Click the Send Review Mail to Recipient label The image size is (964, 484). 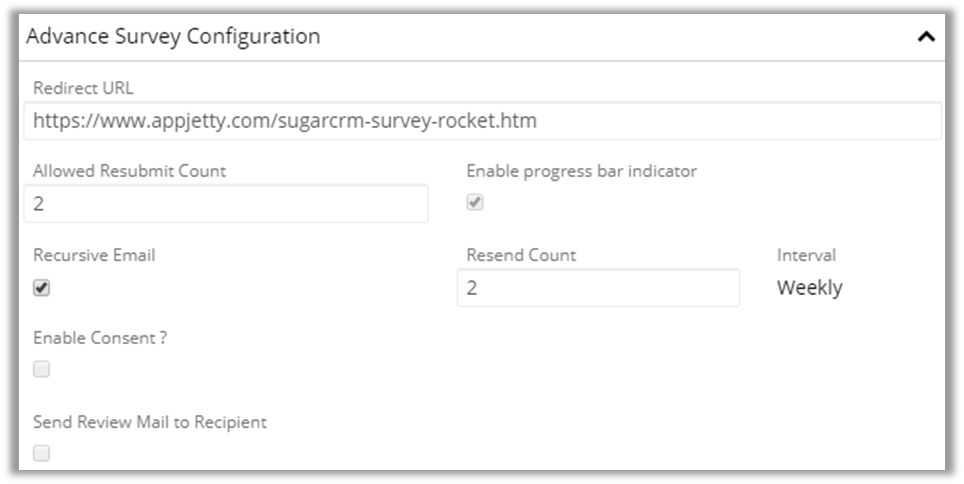tap(150, 422)
